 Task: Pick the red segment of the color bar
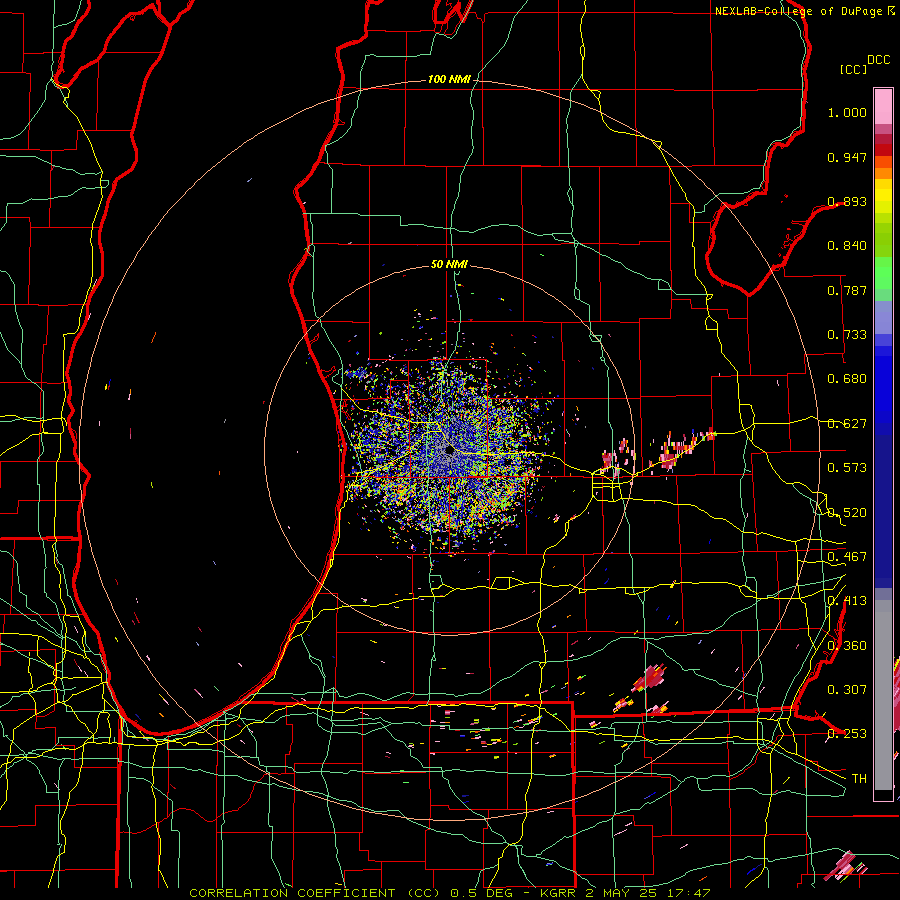coord(883,150)
